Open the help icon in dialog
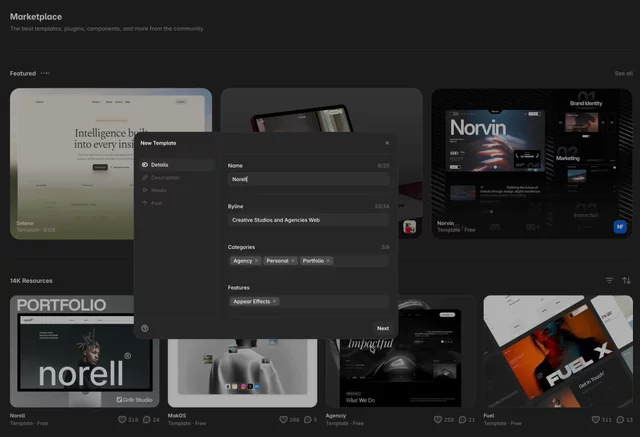Screen dimensions: 640x437 coord(145,328)
